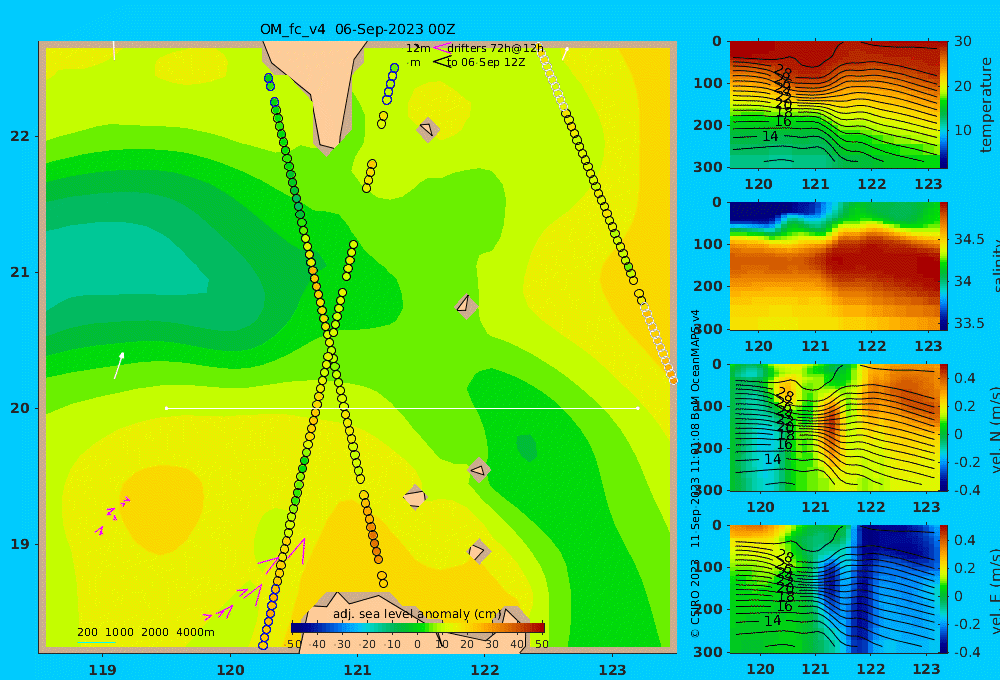Click the white section line along 20°N
This screenshot has height=680, width=1000.
point(402,408)
